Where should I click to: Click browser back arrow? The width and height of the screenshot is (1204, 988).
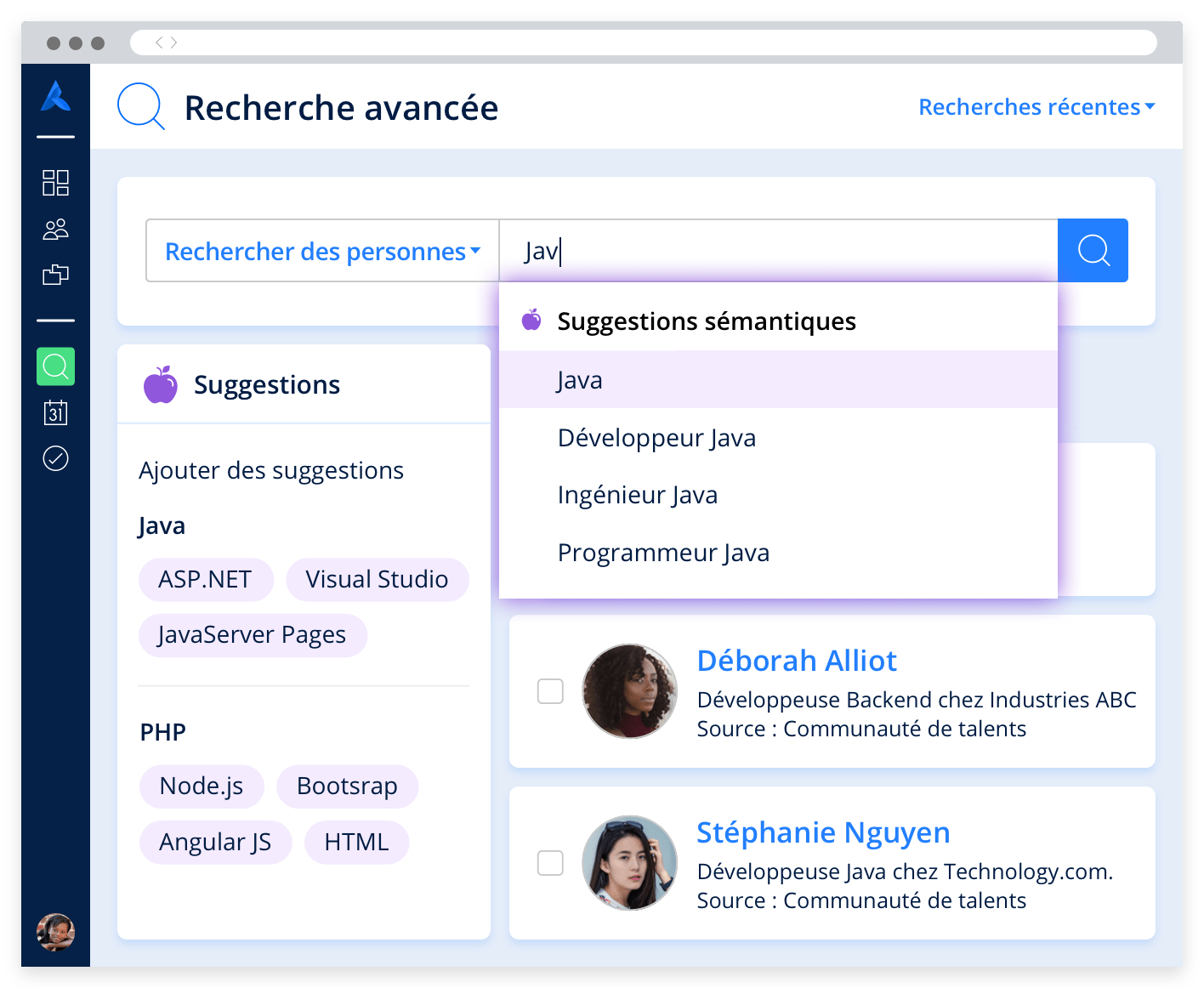[x=159, y=43]
